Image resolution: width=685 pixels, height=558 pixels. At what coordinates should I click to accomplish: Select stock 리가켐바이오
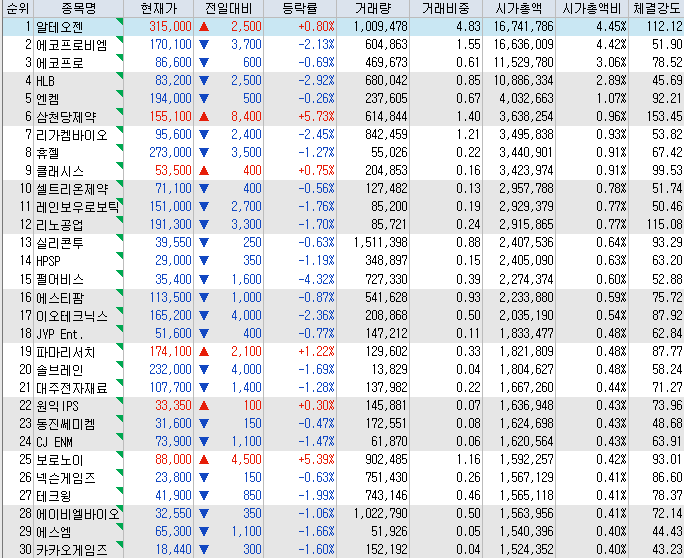point(72,135)
